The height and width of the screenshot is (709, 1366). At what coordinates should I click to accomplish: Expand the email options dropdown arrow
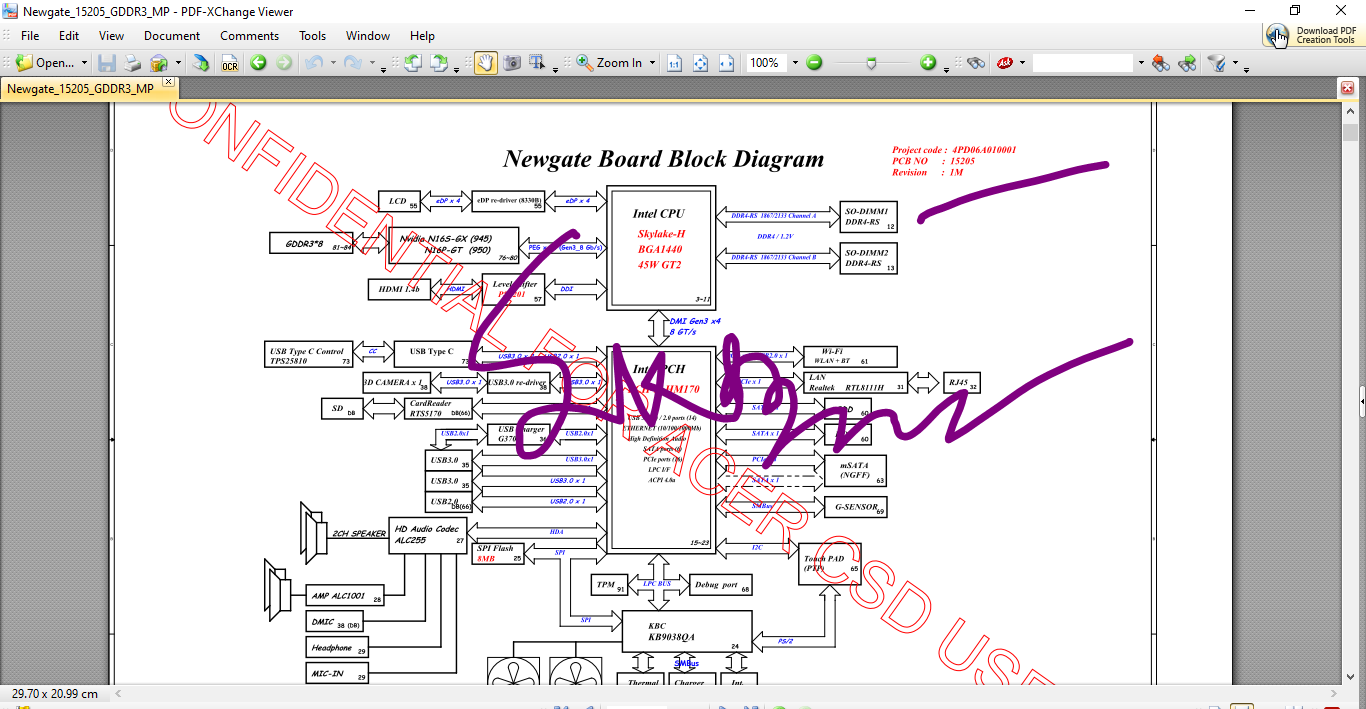click(176, 63)
